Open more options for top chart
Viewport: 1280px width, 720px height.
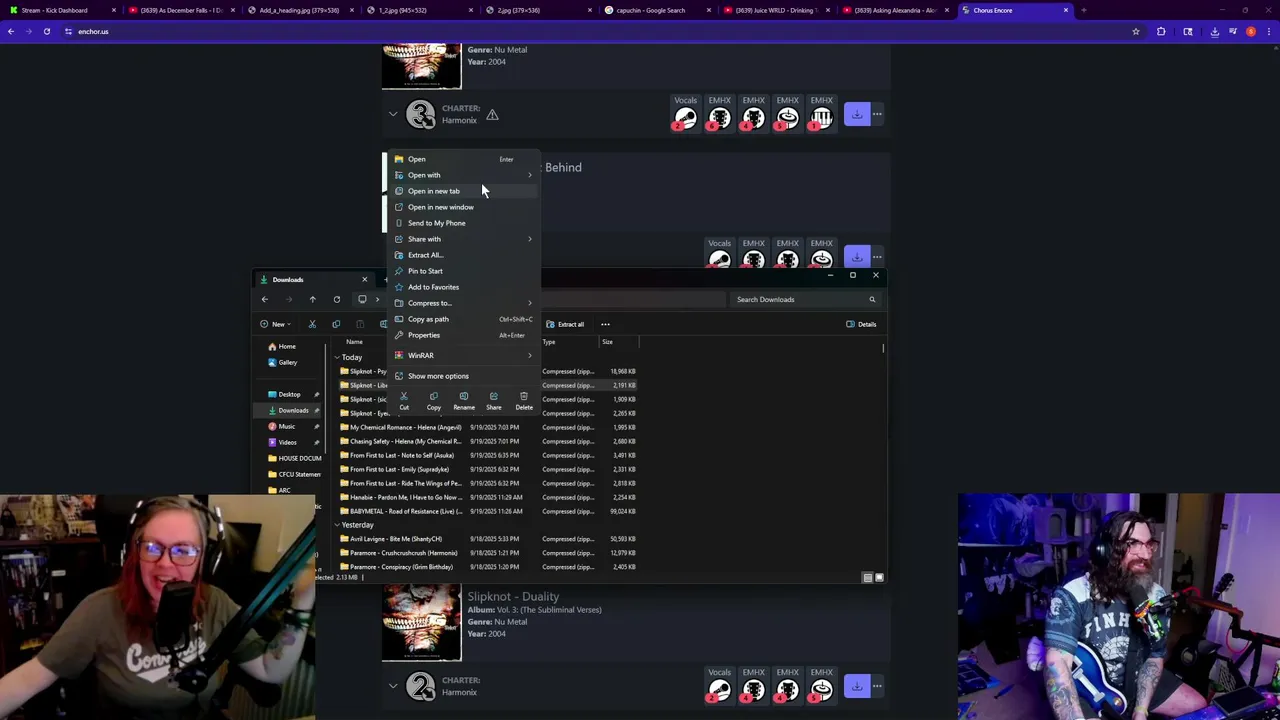(x=877, y=114)
